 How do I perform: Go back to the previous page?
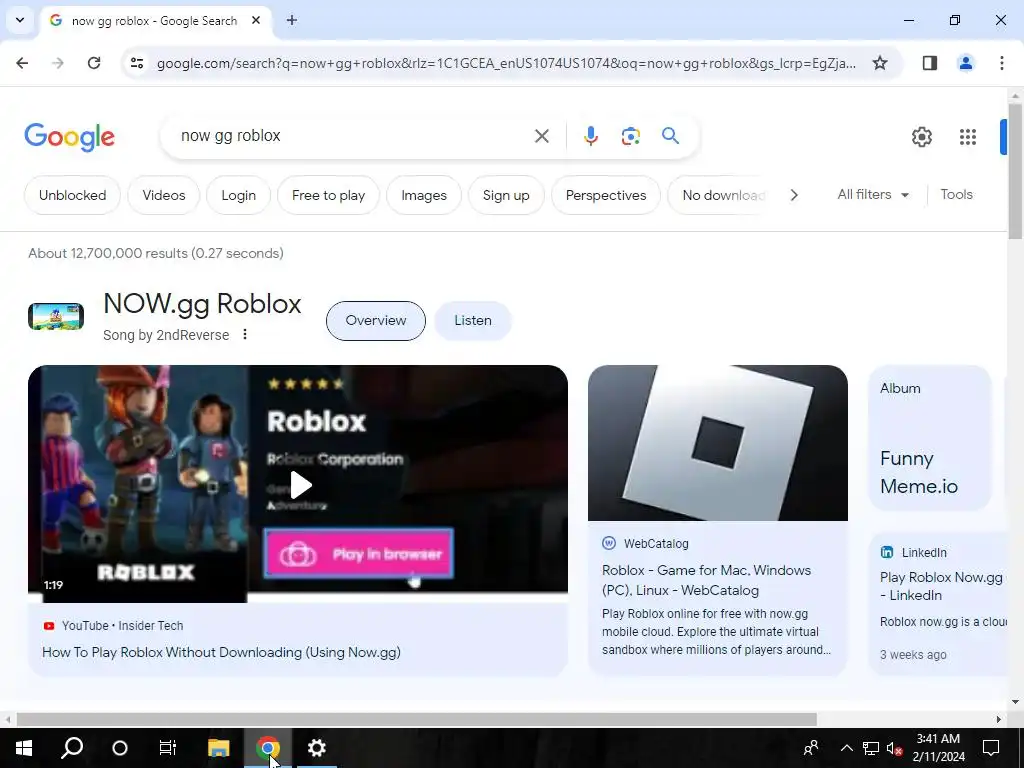[x=22, y=63]
